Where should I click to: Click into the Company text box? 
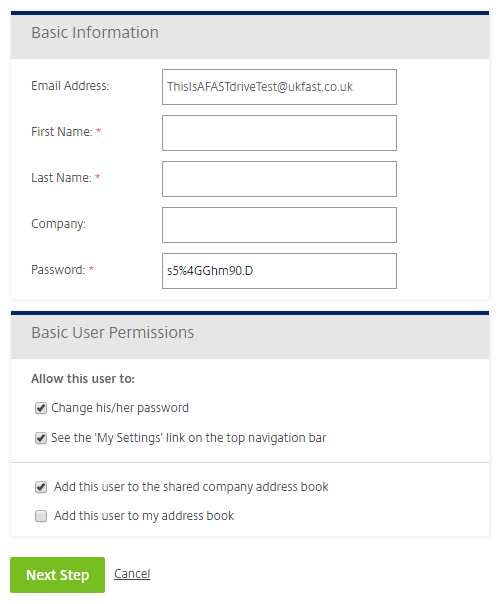(x=279, y=225)
